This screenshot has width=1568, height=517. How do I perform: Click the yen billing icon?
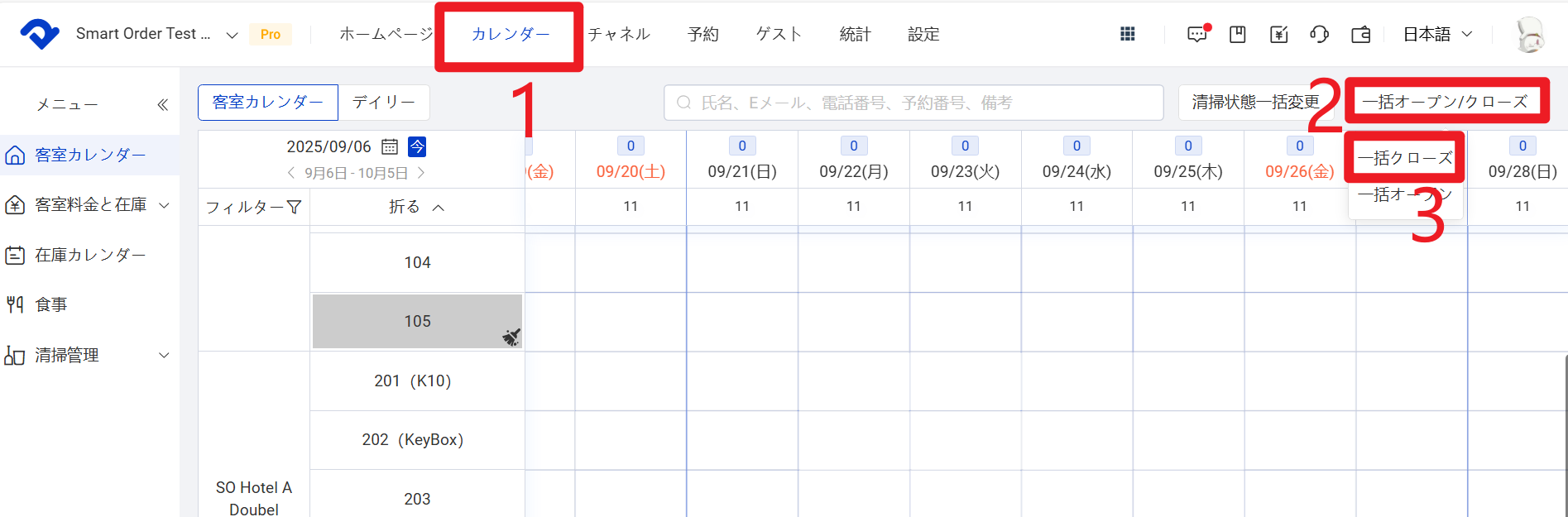click(1278, 34)
